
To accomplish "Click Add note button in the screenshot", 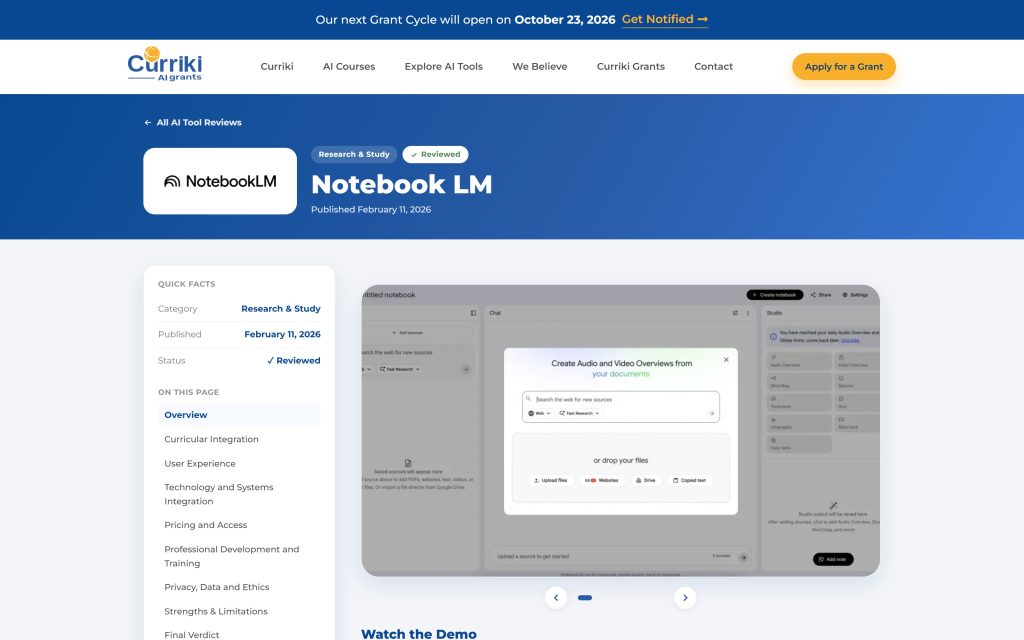I will tap(833, 559).
